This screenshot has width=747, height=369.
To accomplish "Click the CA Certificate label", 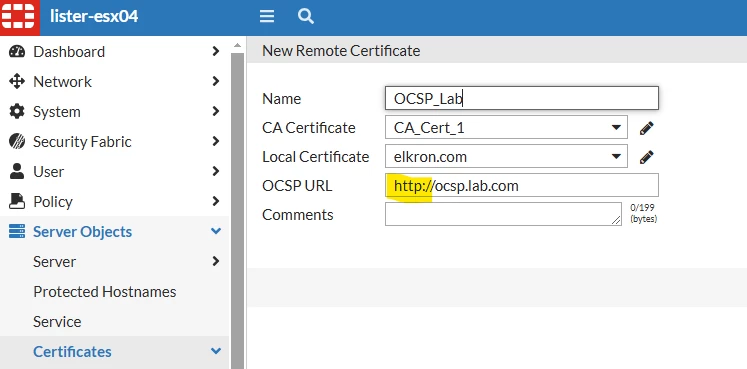I will [309, 128].
